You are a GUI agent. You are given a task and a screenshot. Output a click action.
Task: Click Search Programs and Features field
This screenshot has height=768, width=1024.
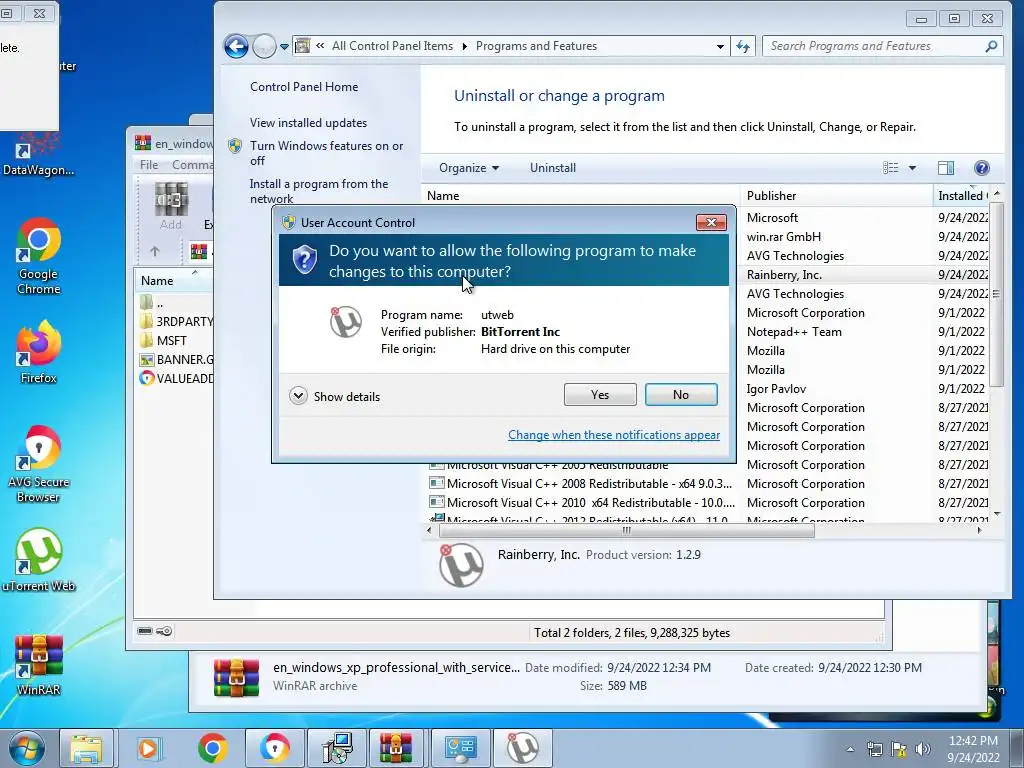(x=872, y=46)
